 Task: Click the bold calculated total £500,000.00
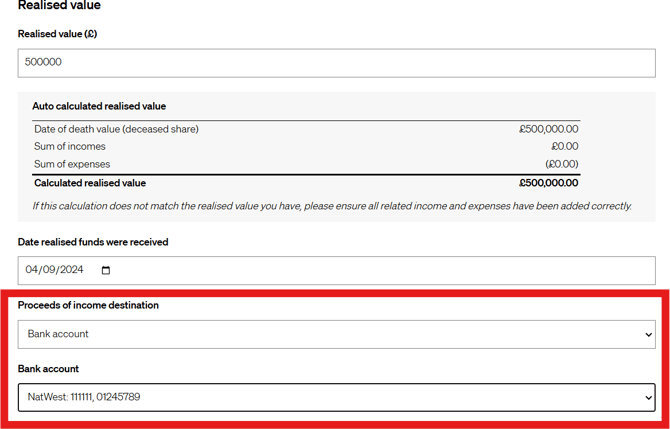(x=548, y=183)
